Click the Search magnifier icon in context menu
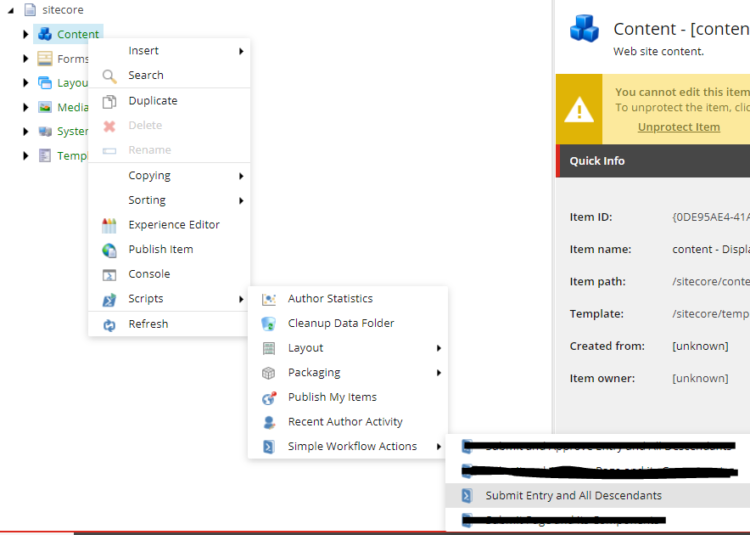The height and width of the screenshot is (535, 750). 109,76
